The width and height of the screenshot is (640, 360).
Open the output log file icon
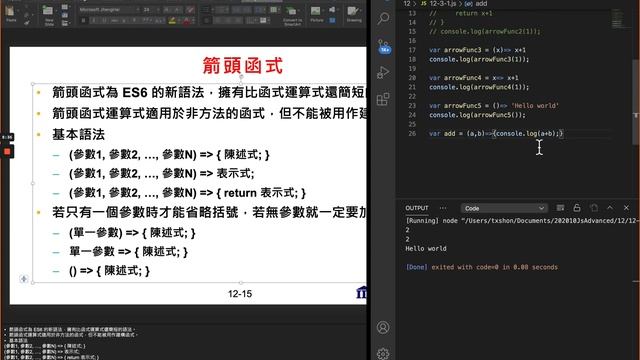(x=594, y=208)
